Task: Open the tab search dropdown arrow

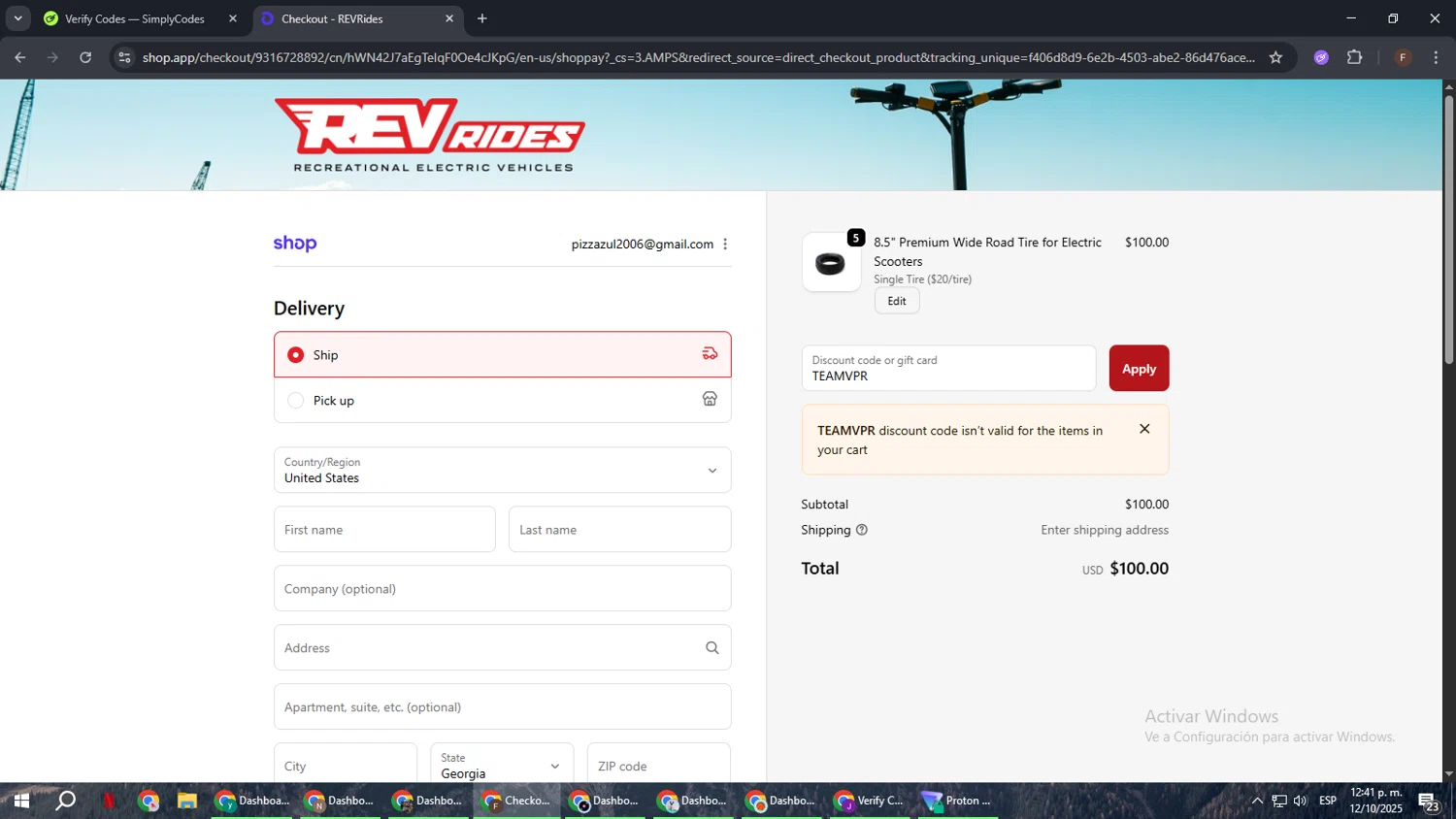Action: (17, 18)
